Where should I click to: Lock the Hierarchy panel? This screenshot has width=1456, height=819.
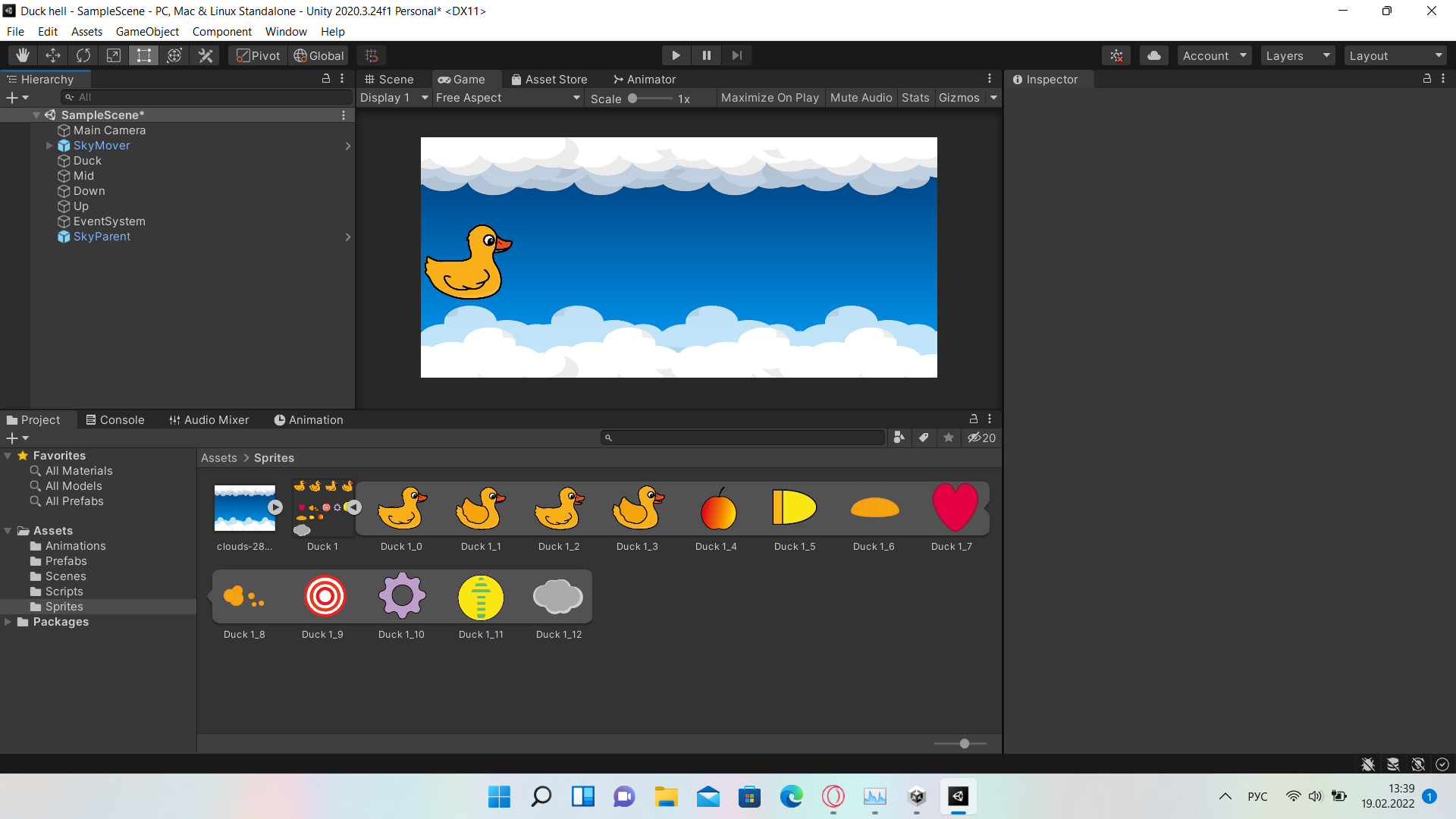(326, 79)
